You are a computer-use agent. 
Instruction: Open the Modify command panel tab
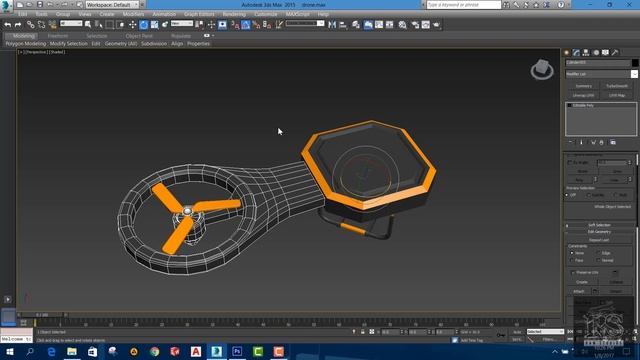click(x=576, y=53)
